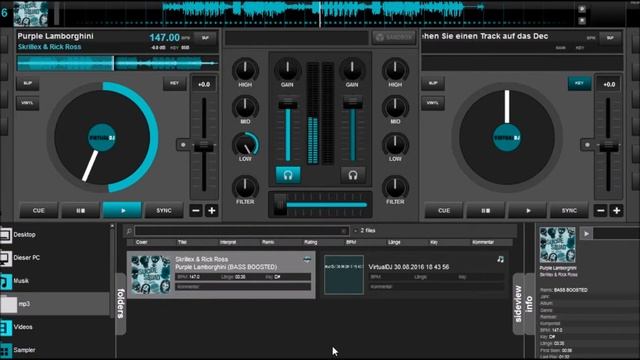Click the left channel volume fader
Screen dimensions: 640x360
tap(288, 103)
